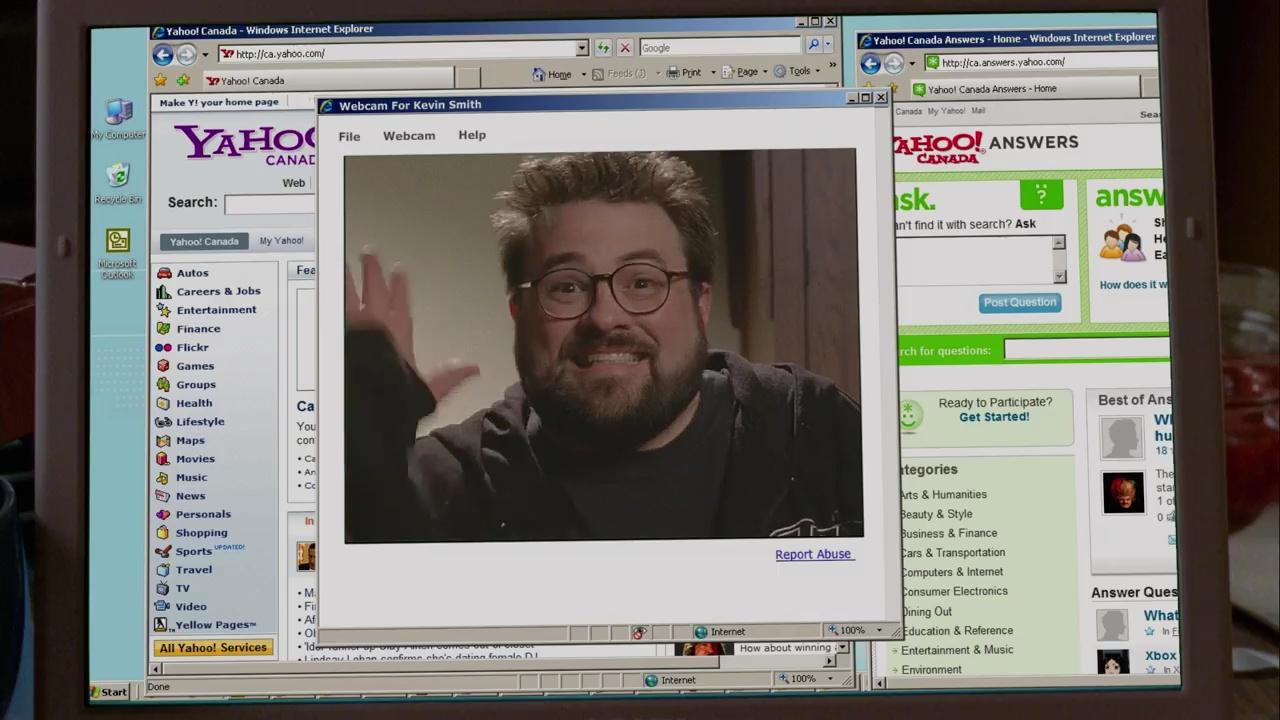Open Careers & Jobs link
This screenshot has height=720, width=1280.
click(218, 291)
